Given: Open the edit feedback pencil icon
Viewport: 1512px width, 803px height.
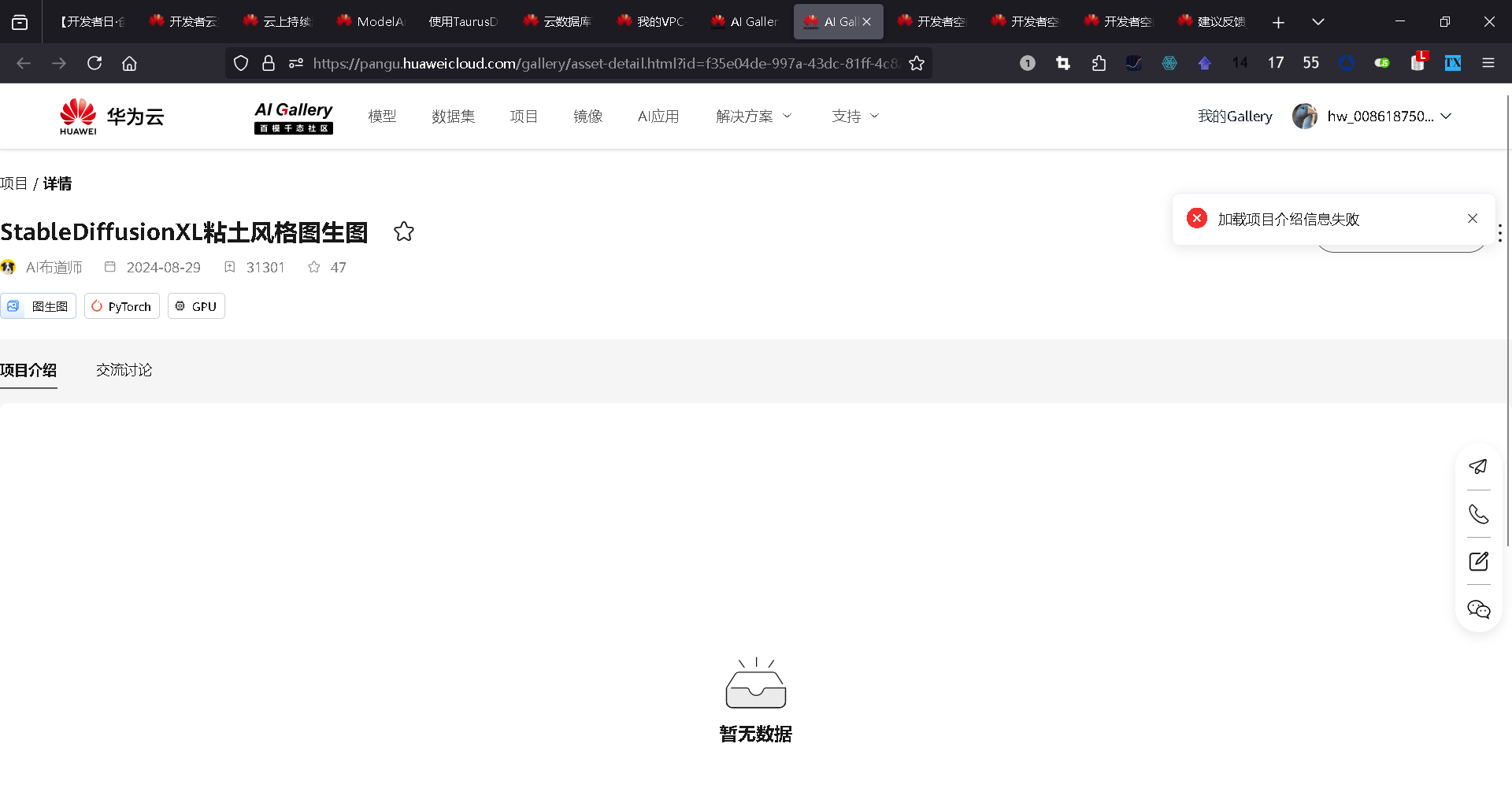Looking at the screenshot, I should point(1478,561).
